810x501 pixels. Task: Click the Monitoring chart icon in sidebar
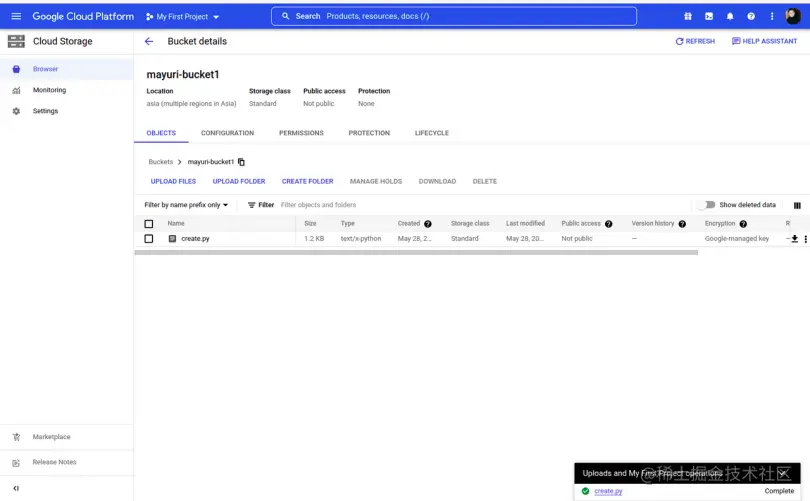[x=16, y=90]
